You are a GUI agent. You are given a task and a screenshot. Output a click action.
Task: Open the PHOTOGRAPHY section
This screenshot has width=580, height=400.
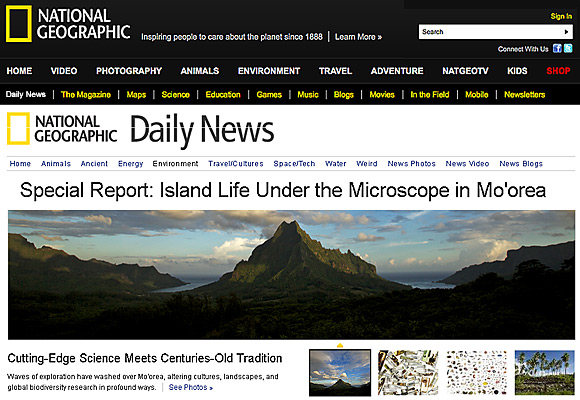pos(129,71)
